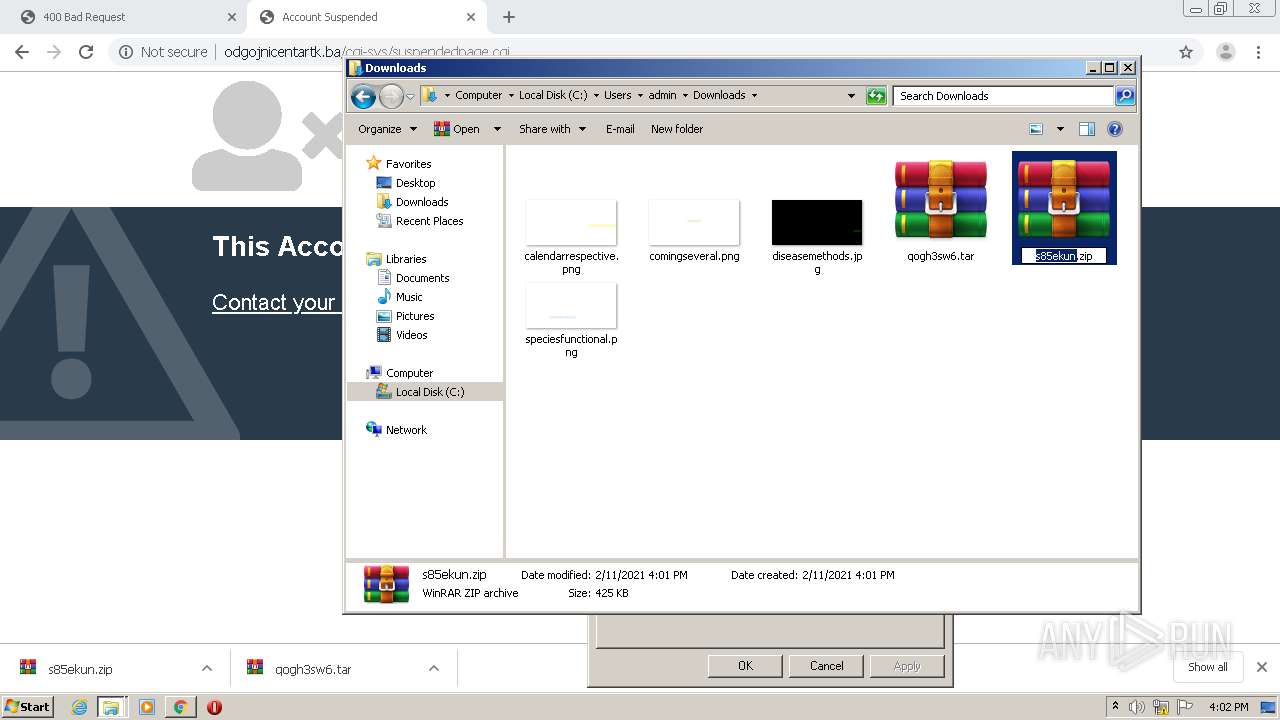Open the Organize menu
Image resolution: width=1280 pixels, height=720 pixels.
(387, 129)
